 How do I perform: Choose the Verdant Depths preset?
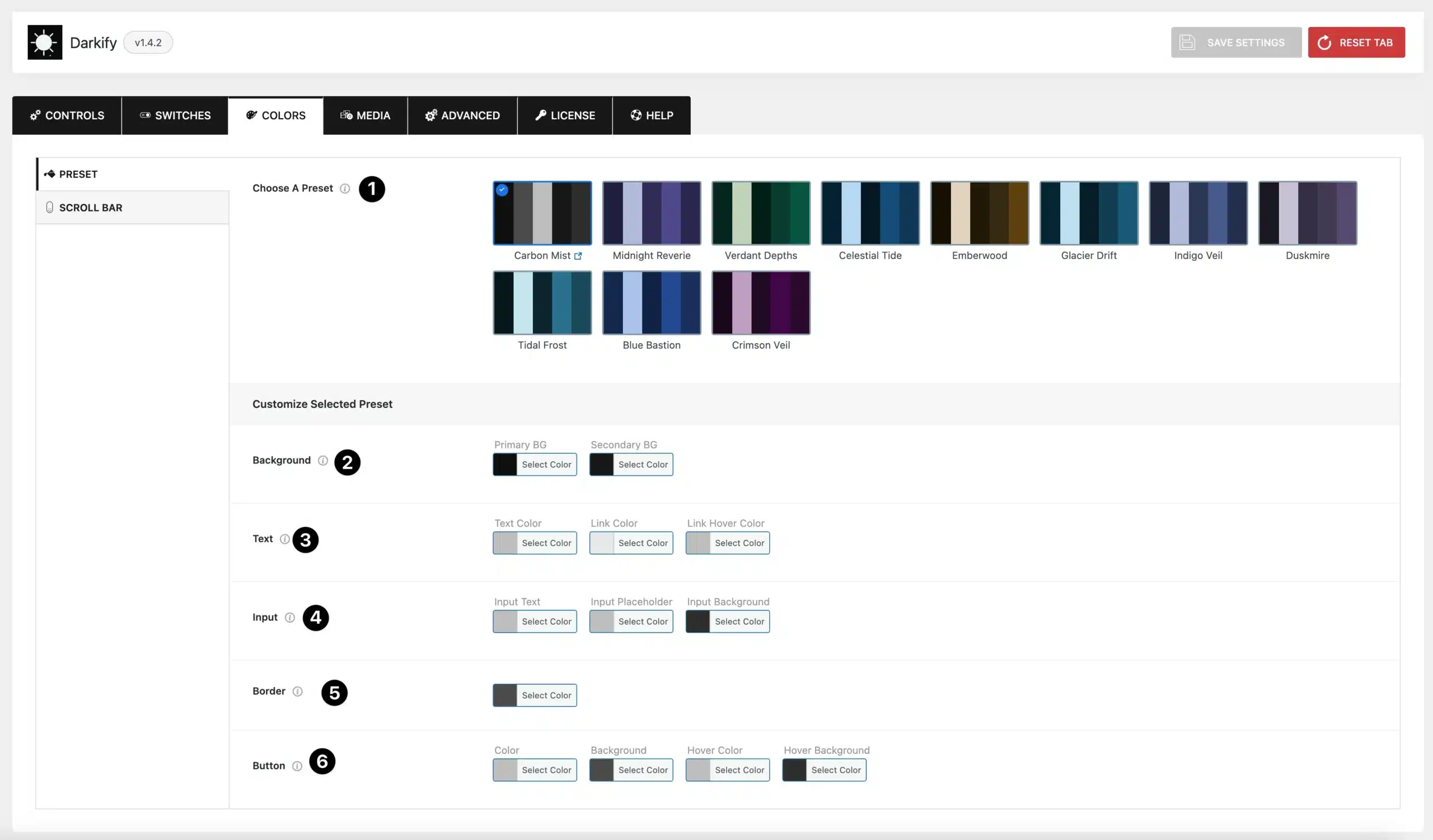pos(761,213)
